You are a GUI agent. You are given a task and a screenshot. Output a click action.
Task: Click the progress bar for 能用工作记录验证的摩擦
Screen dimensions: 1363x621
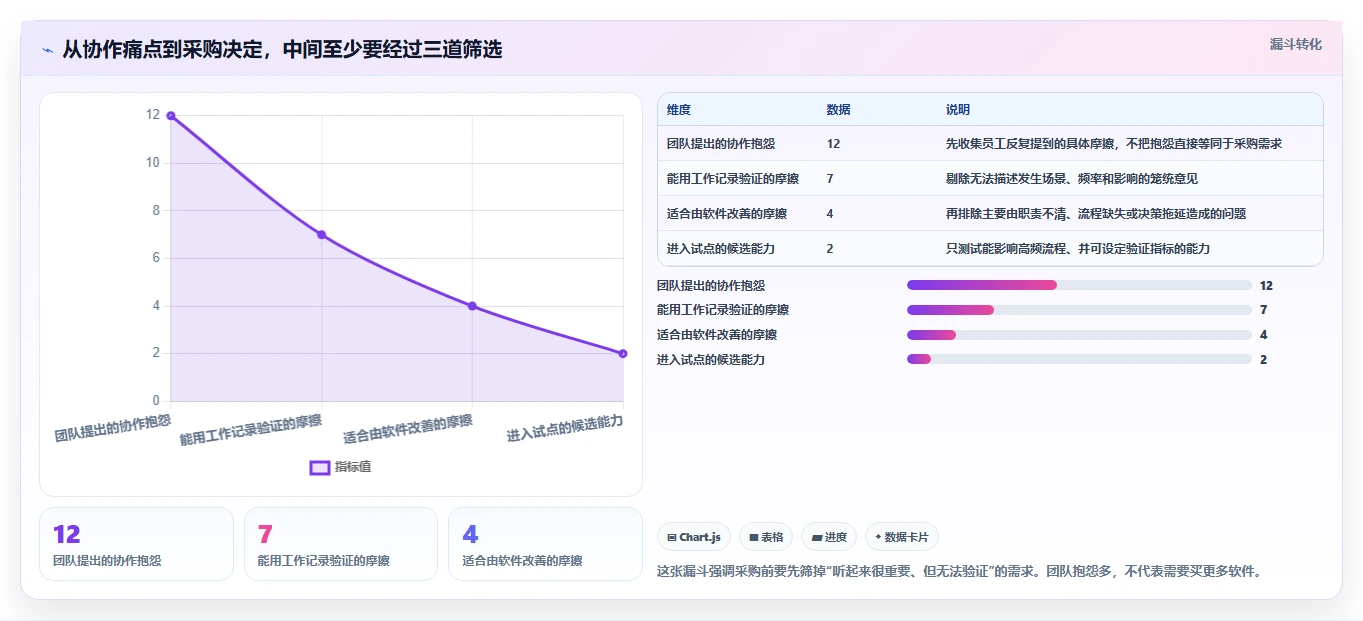[1079, 310]
